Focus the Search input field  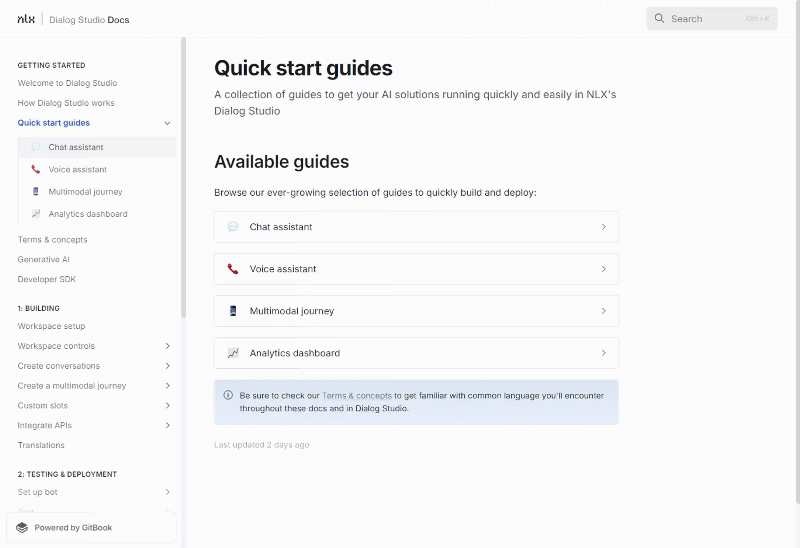pos(712,19)
